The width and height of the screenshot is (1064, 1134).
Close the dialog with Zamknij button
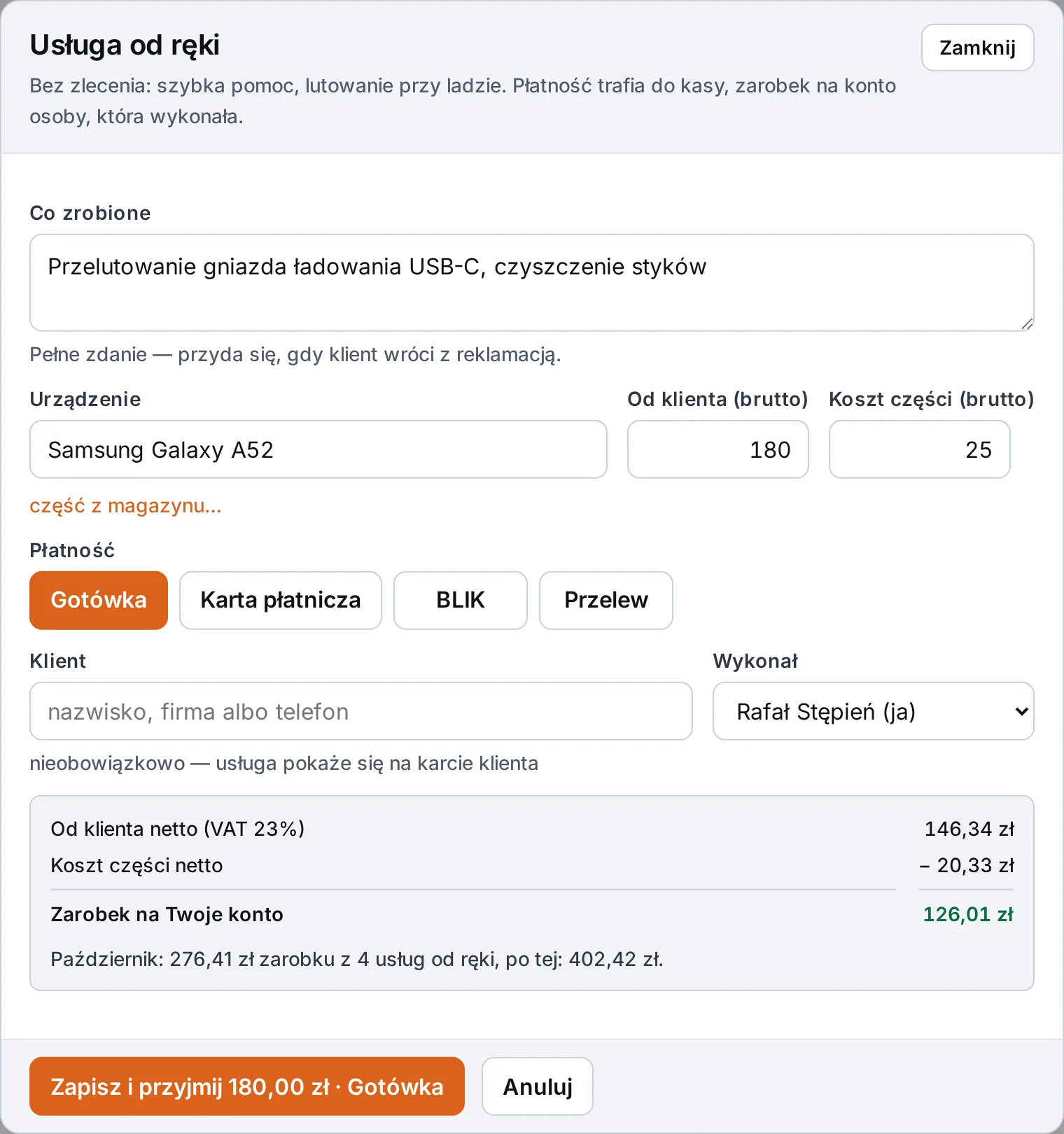tap(977, 48)
